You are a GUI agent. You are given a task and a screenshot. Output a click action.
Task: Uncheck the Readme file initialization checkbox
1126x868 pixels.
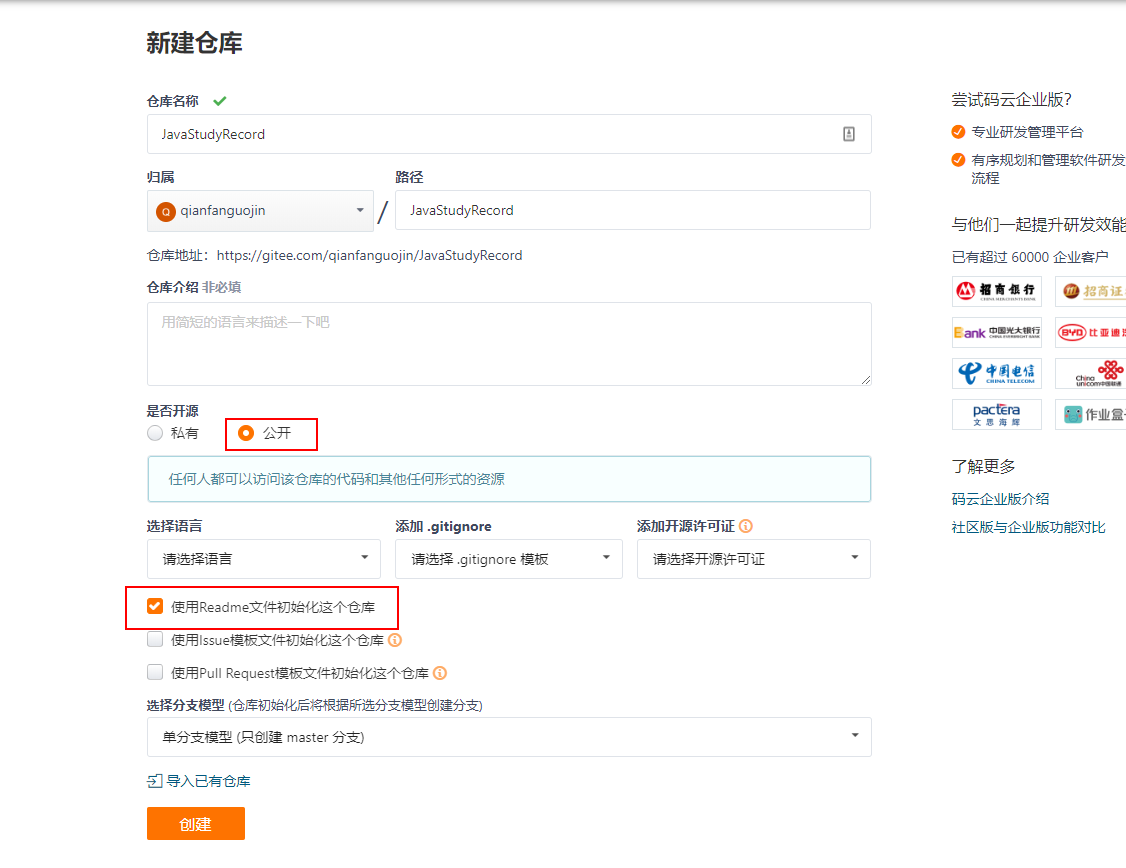[x=155, y=606]
